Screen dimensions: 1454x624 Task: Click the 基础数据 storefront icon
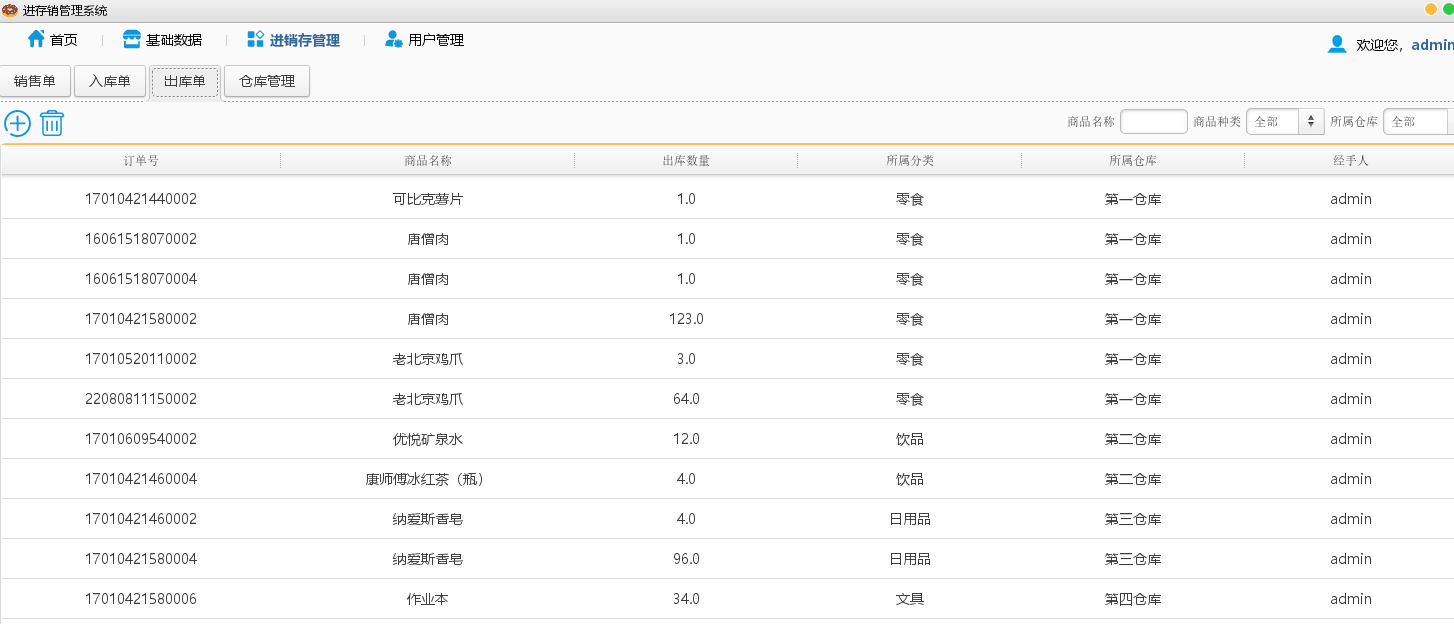point(131,38)
